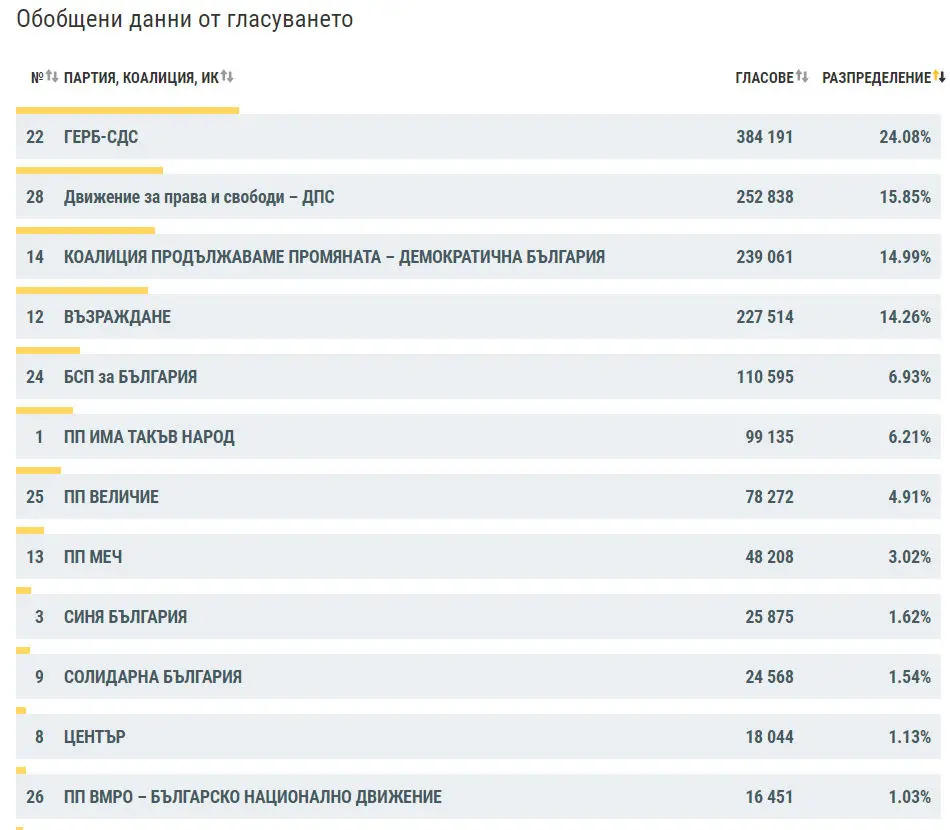Click sort arrows beside ПАРТИЯ, КОАЛИЦИЯ, ИК

point(227,77)
